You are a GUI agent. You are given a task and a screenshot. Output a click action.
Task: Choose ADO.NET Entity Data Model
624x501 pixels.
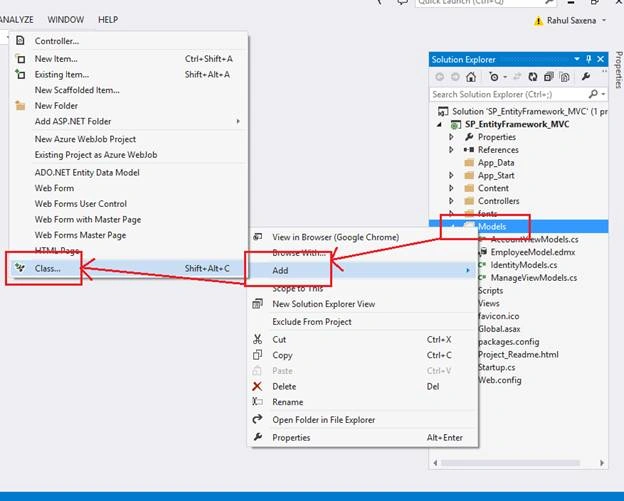(x=129, y=172)
